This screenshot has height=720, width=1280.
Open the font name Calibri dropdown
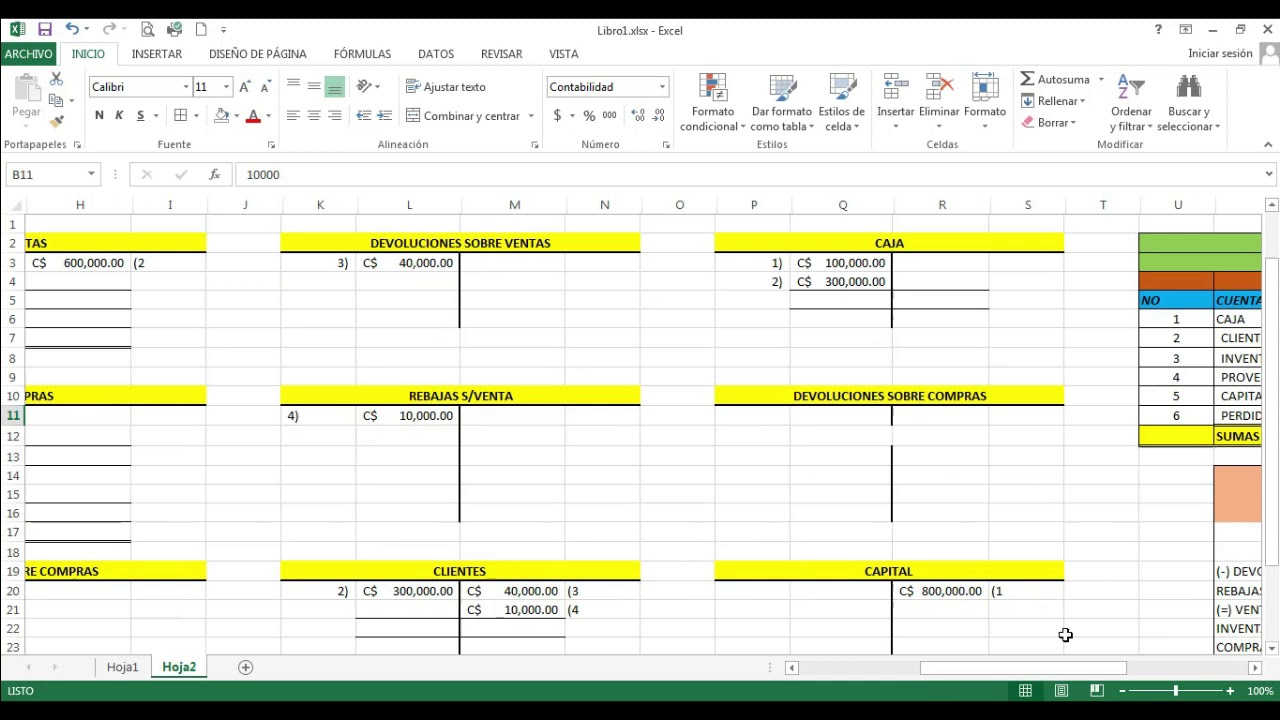tap(186, 87)
